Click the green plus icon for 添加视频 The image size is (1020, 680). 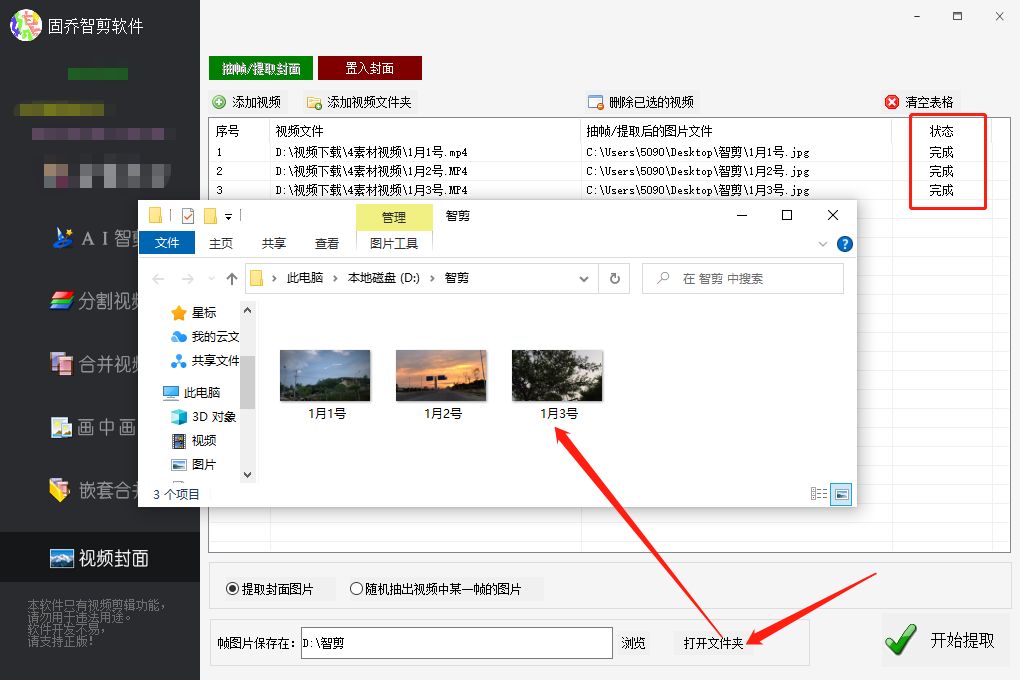coord(219,102)
